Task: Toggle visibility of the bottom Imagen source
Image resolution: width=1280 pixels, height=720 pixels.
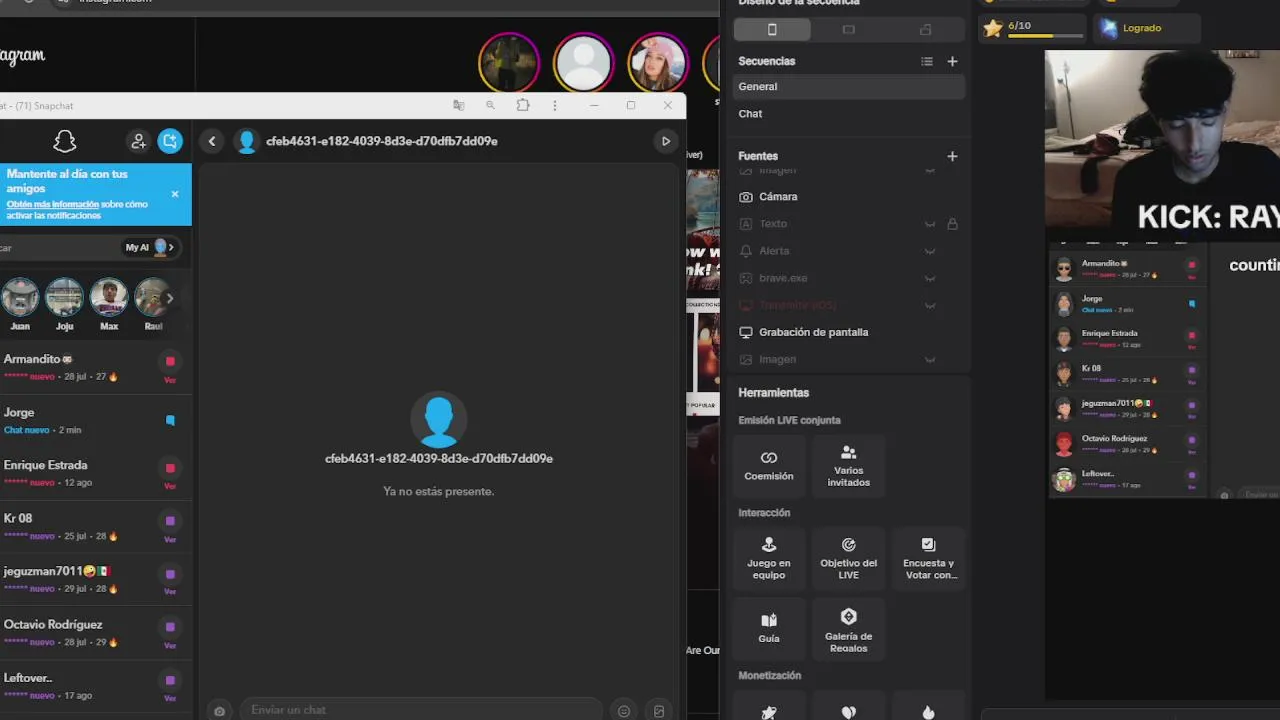Action: coord(930,359)
